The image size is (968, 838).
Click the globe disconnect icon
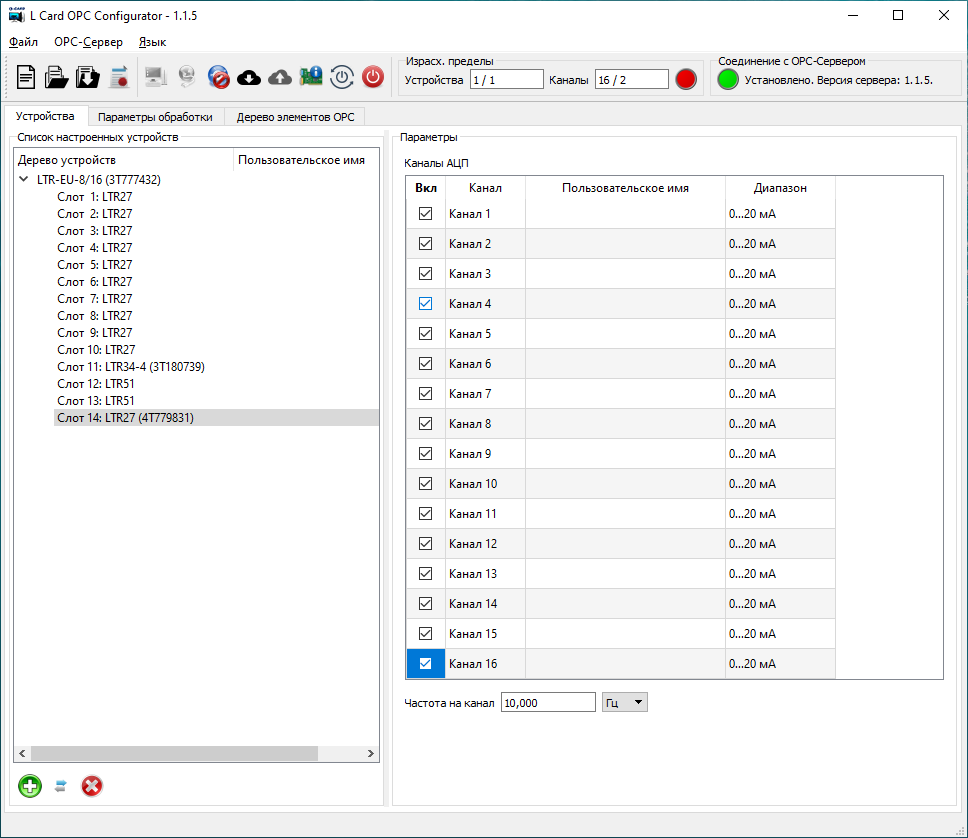tap(218, 77)
